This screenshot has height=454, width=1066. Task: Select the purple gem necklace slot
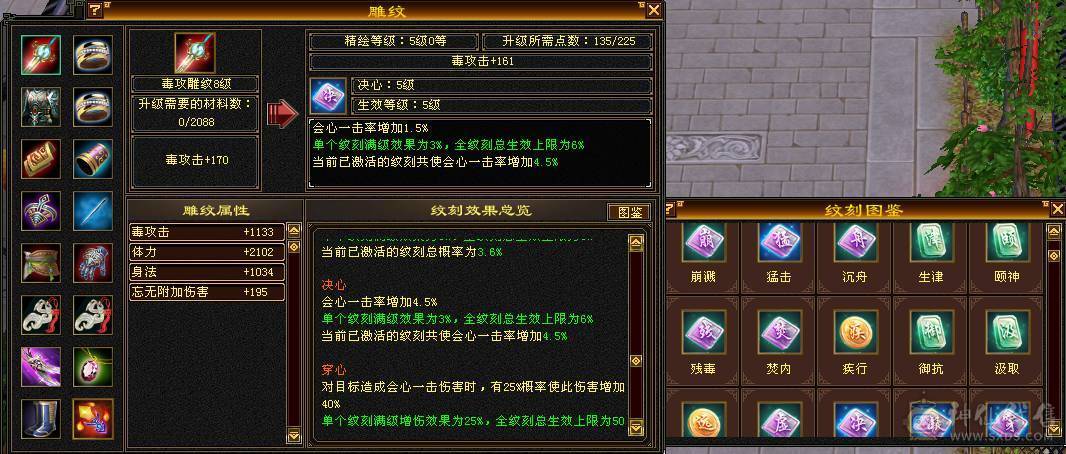(x=93, y=367)
